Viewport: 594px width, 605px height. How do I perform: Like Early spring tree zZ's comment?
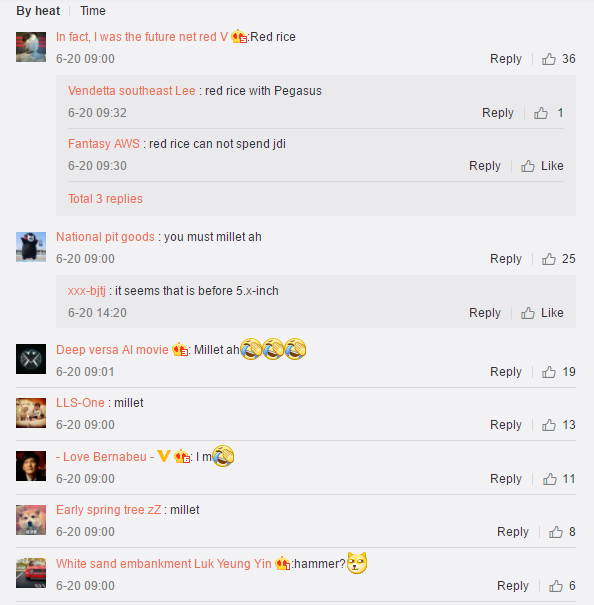tap(555, 532)
